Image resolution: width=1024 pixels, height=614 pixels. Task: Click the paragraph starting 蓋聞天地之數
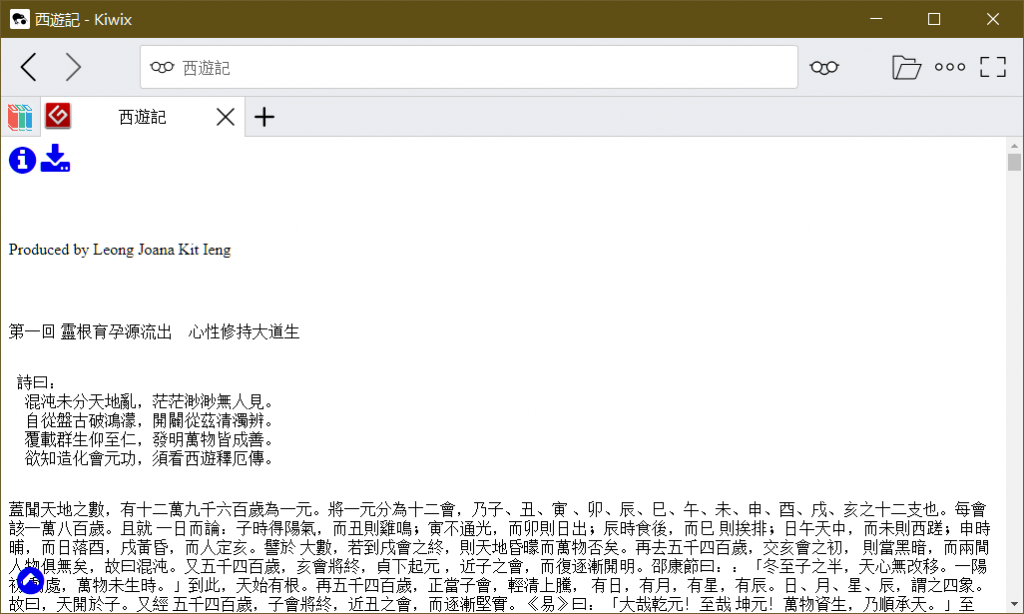click(500, 557)
